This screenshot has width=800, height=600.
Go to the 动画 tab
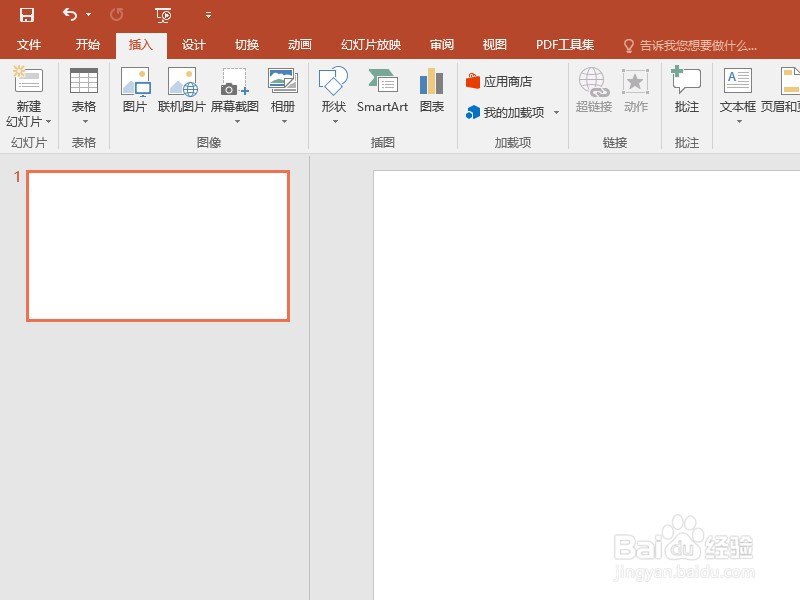pos(300,45)
